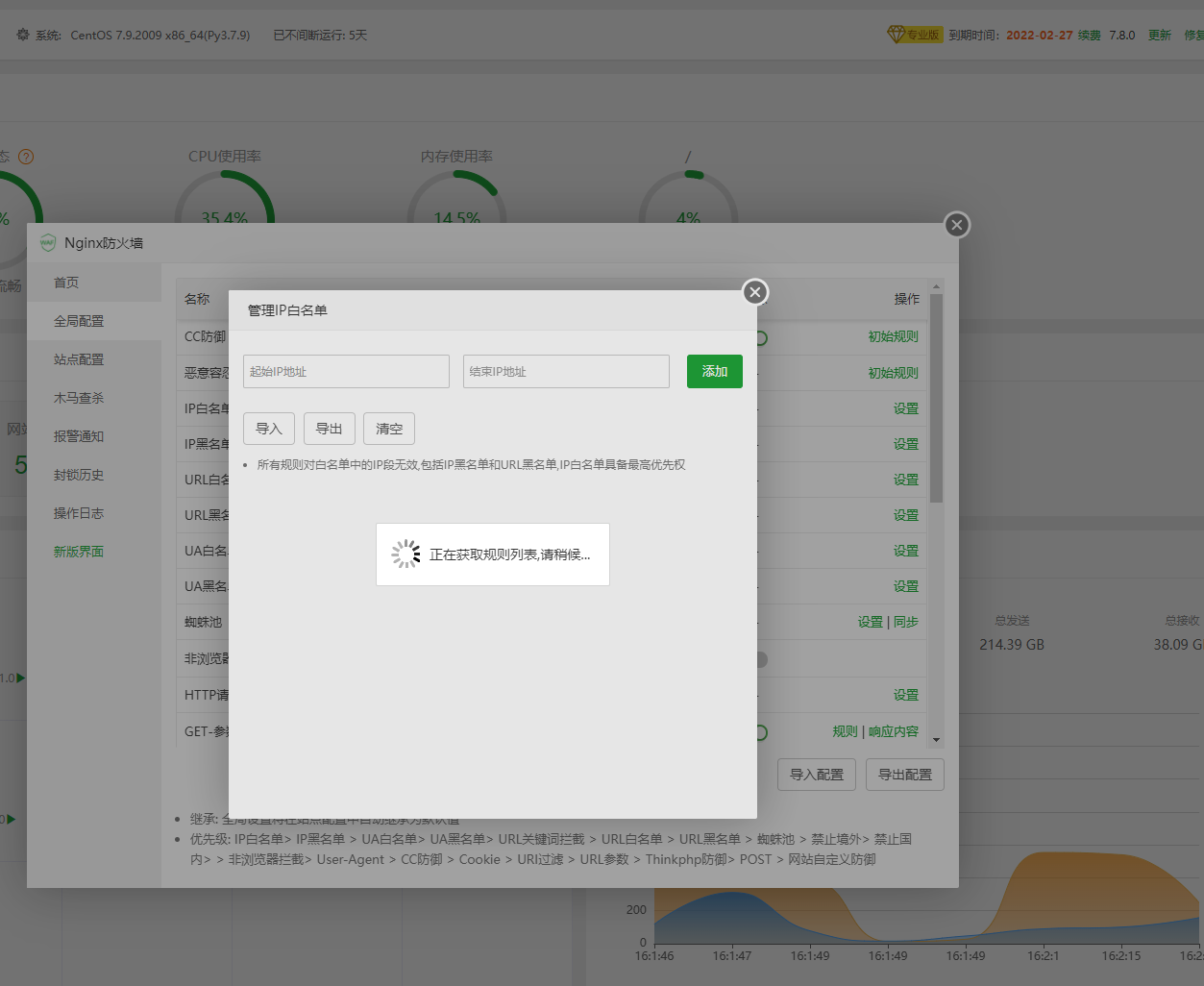Click the scrollbar down arrow in rules table

[937, 741]
